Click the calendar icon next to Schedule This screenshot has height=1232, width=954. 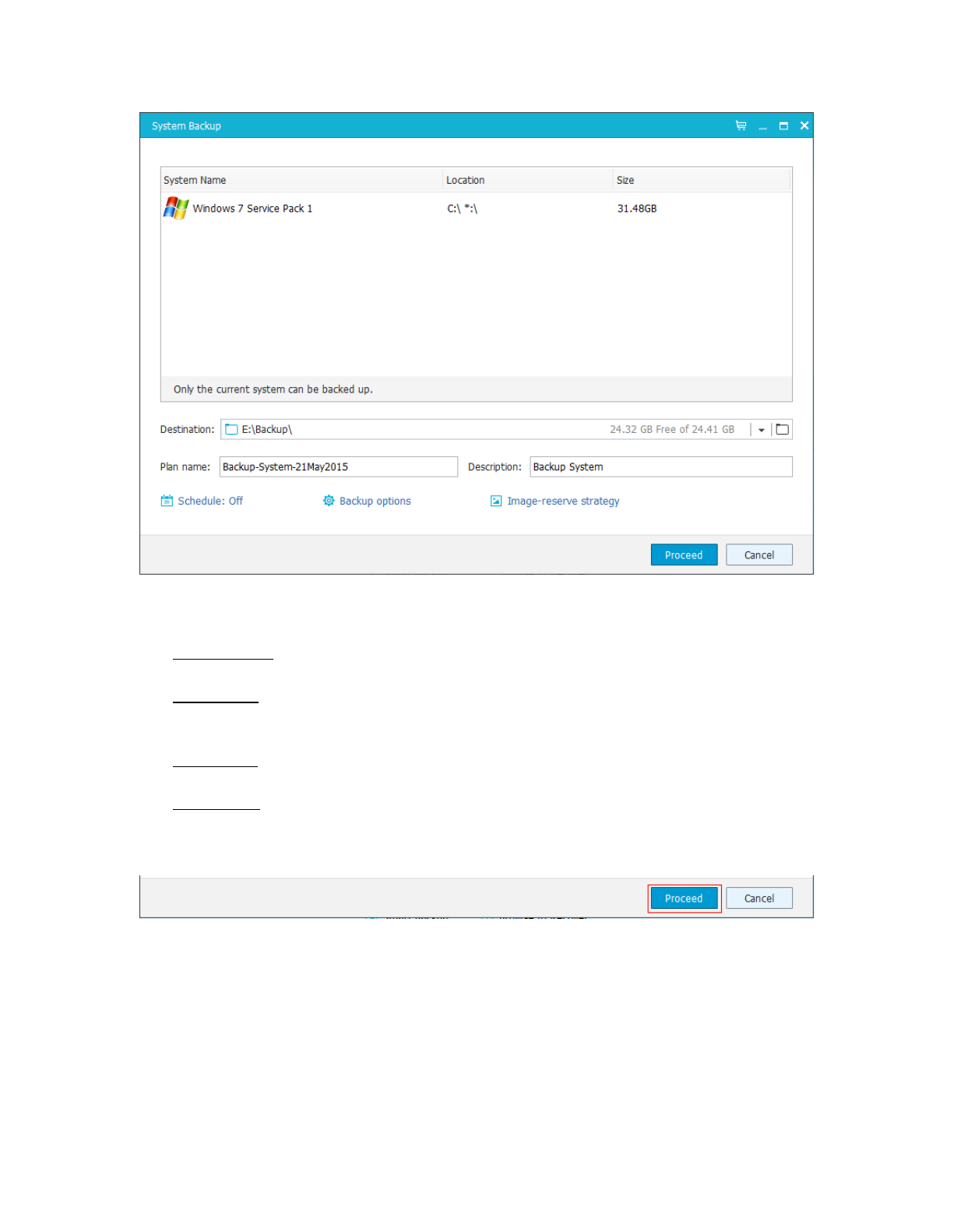point(167,501)
